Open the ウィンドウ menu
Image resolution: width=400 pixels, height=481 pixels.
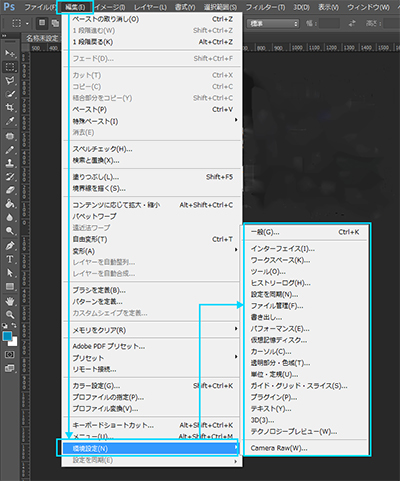coord(368,7)
